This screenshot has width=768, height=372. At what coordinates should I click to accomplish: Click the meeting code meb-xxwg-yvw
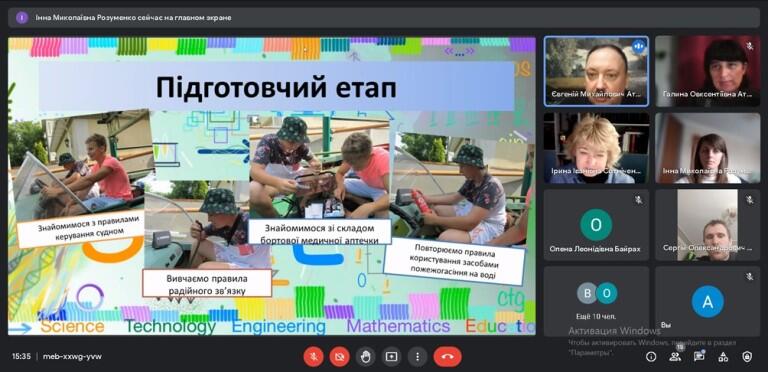coord(72,356)
